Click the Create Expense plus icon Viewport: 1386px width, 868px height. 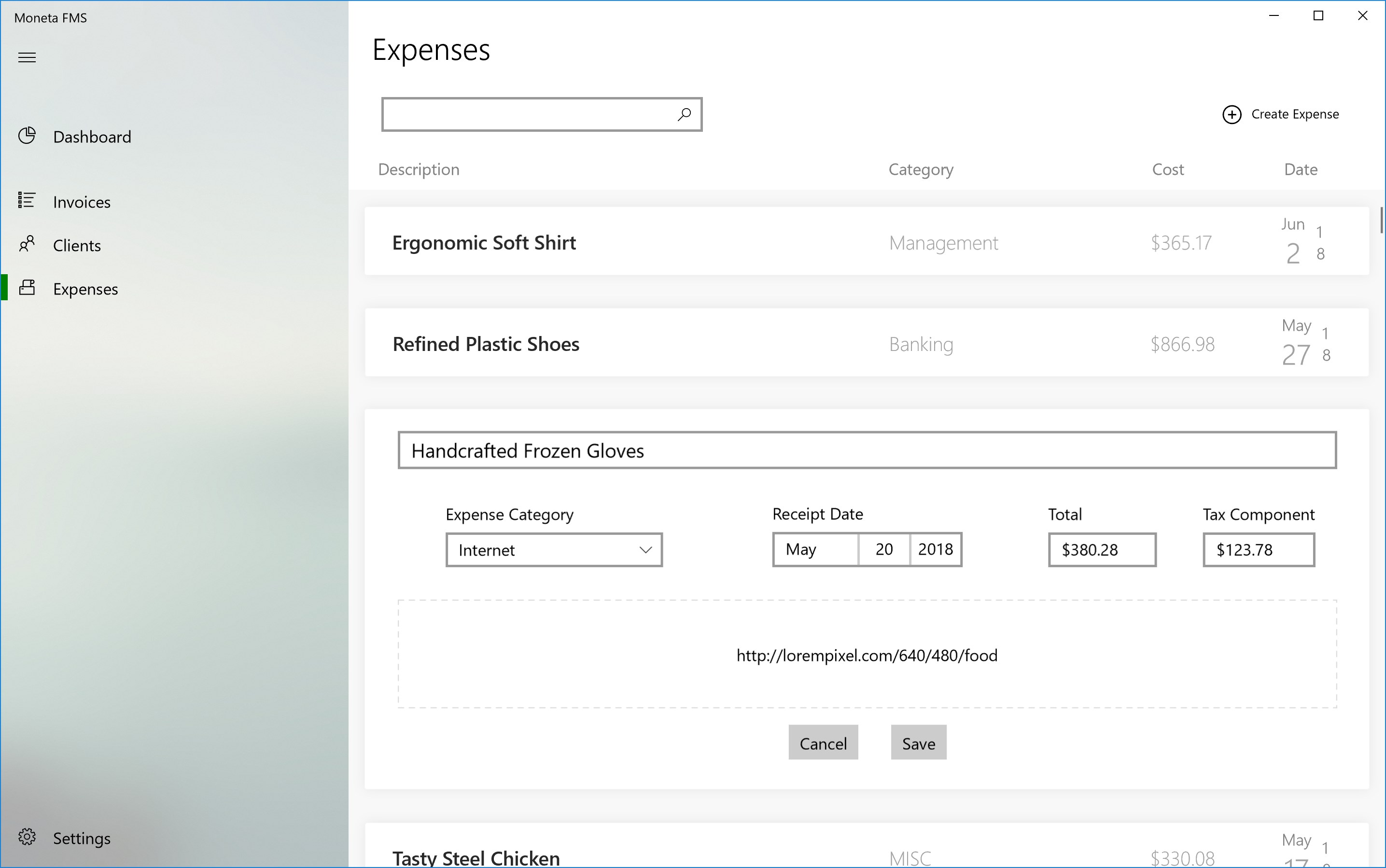[1232, 114]
